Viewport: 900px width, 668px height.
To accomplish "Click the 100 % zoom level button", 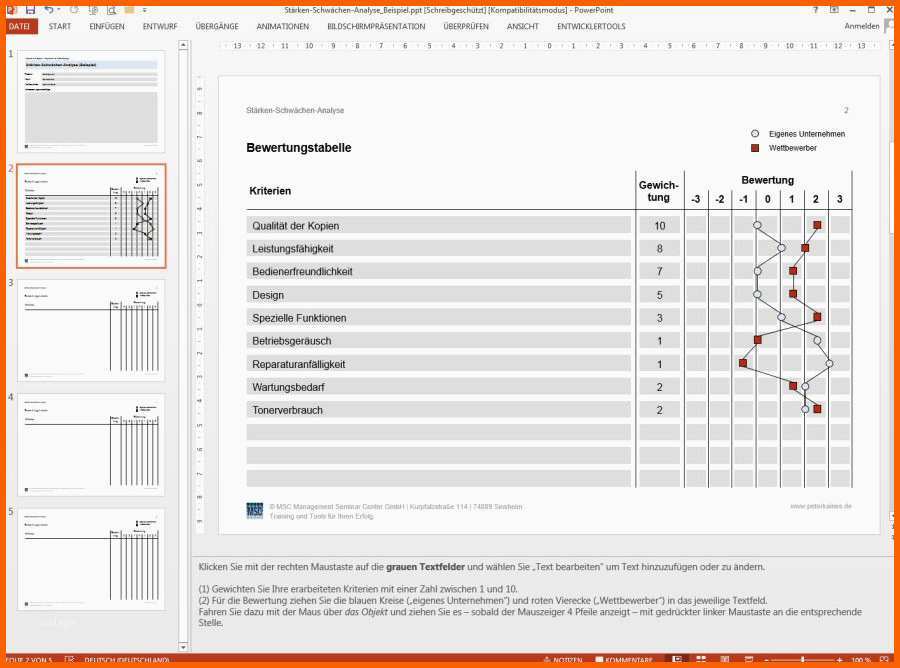I will pos(860,660).
